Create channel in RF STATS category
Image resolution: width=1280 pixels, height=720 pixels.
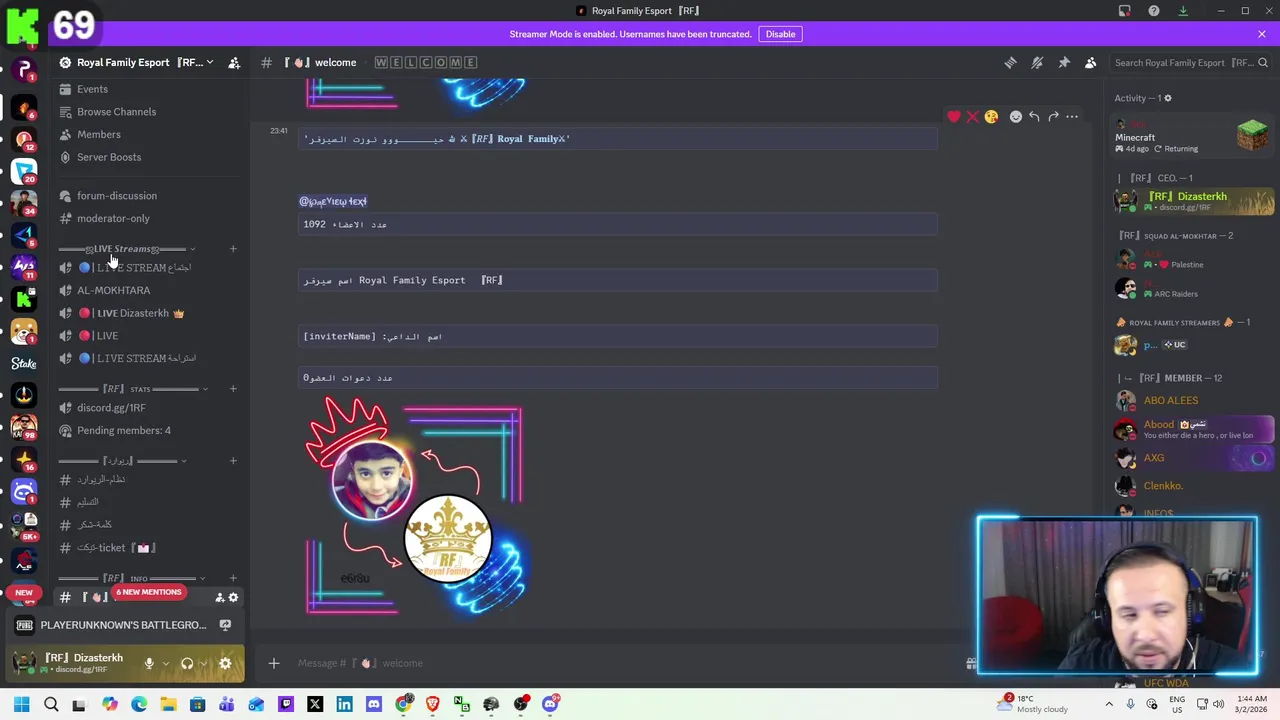click(x=233, y=389)
